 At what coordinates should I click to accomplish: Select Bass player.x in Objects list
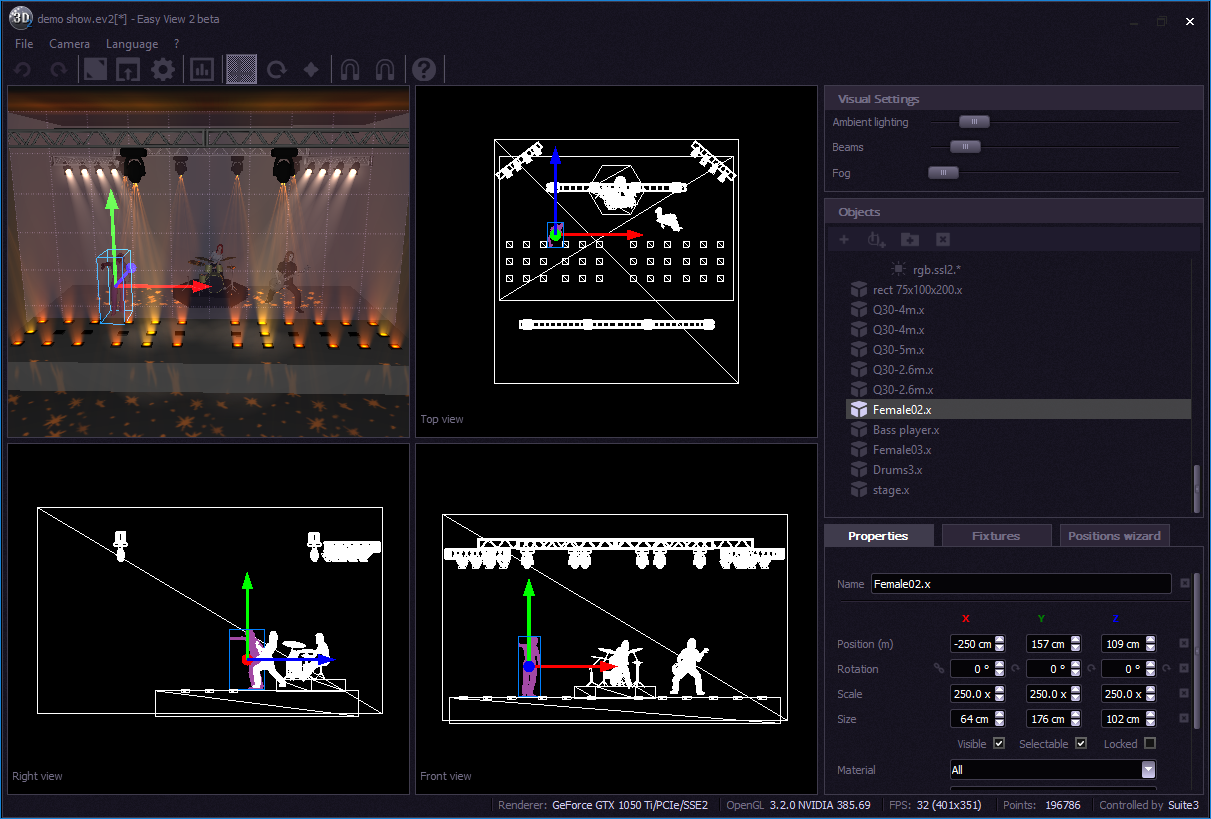905,430
